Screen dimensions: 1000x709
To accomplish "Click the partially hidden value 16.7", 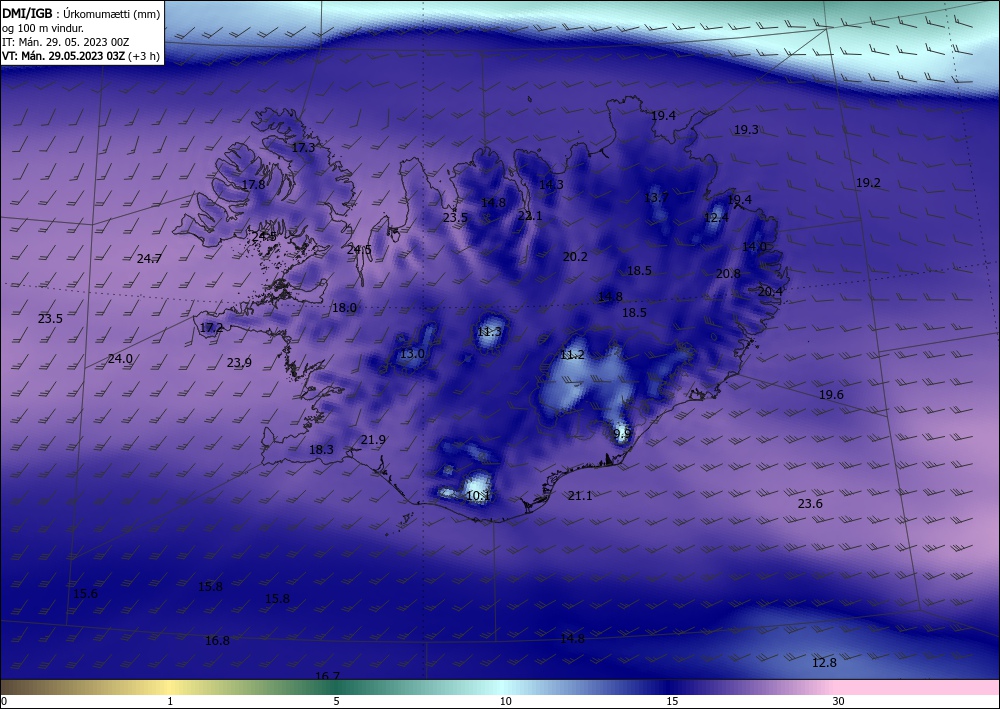I will pyautogui.click(x=328, y=675).
